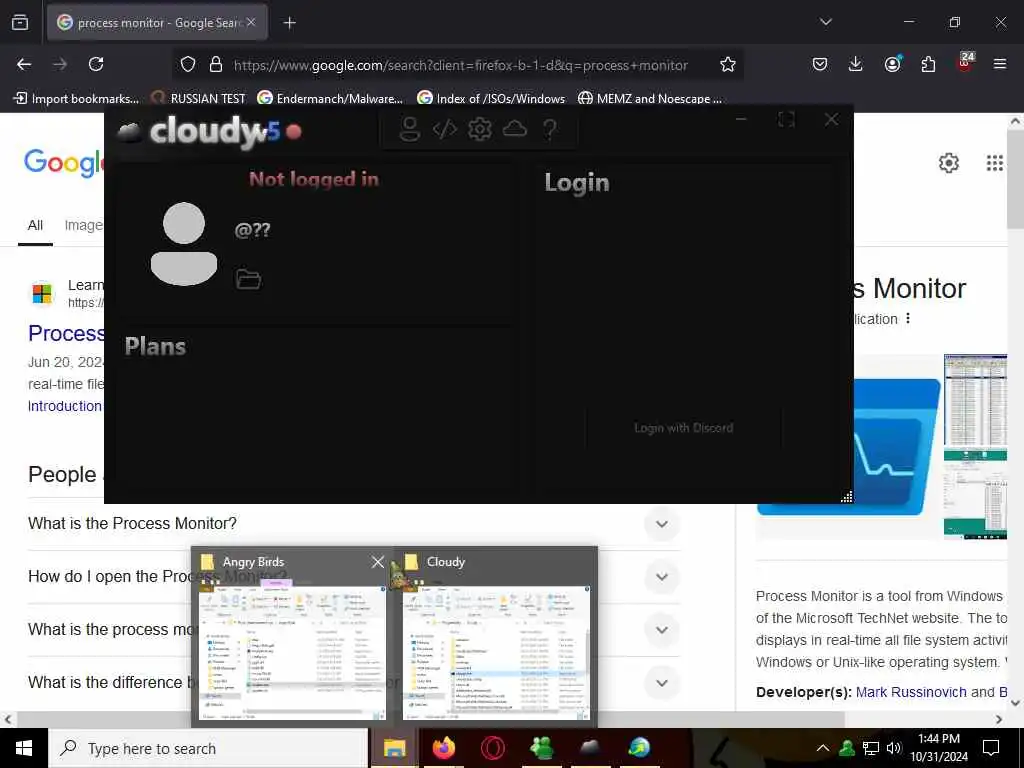The image size is (1024, 768).
Task: Open the Firefox account icon
Action: [x=892, y=64]
